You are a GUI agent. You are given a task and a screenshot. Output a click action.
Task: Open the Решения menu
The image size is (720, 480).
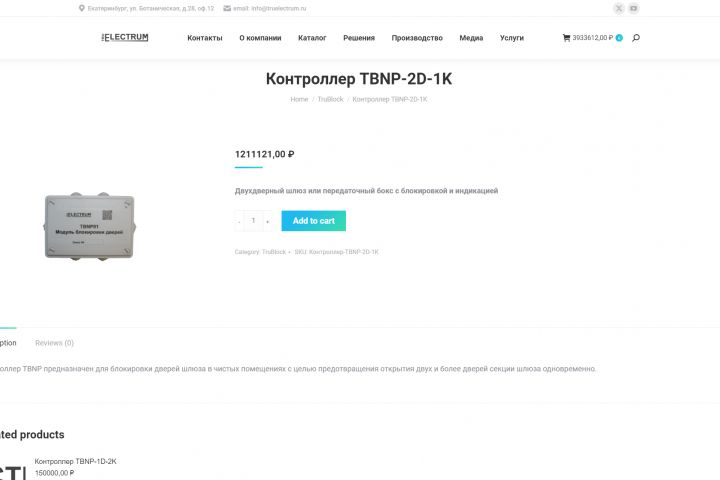pyautogui.click(x=359, y=38)
